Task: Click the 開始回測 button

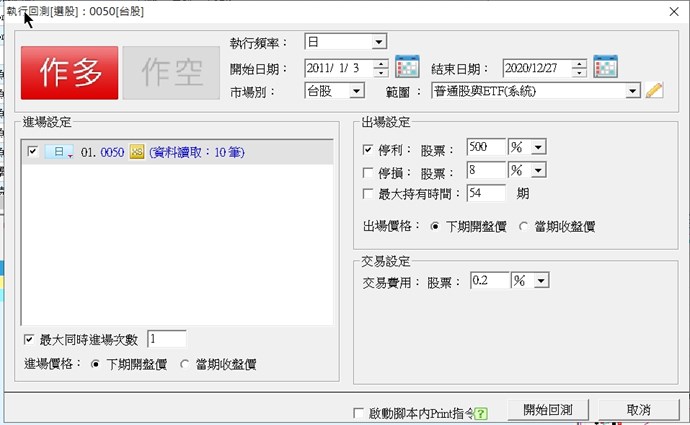Action: [x=548, y=410]
